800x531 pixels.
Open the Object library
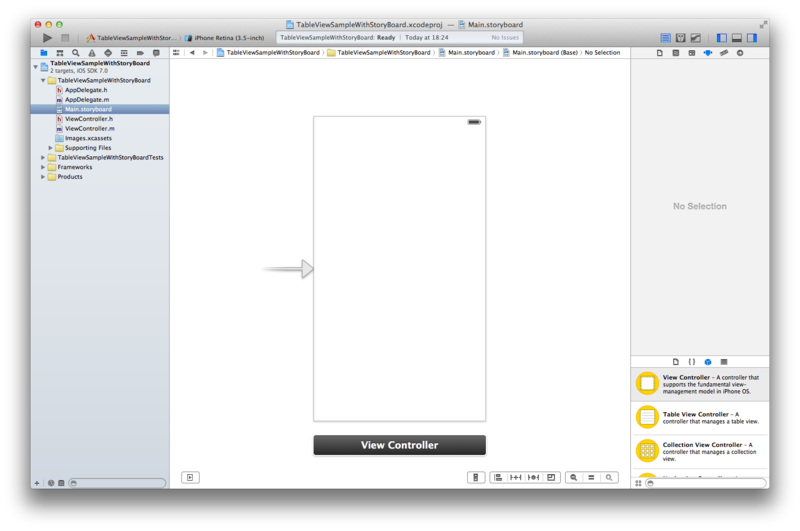708,362
